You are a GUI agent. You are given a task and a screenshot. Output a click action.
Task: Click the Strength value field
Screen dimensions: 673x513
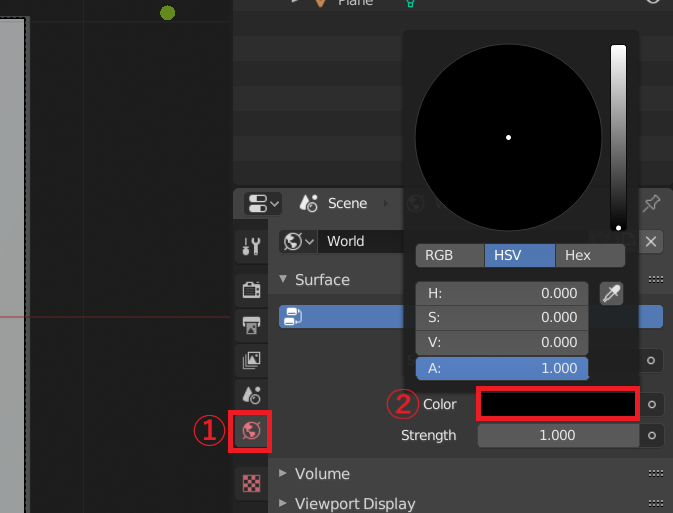click(558, 436)
